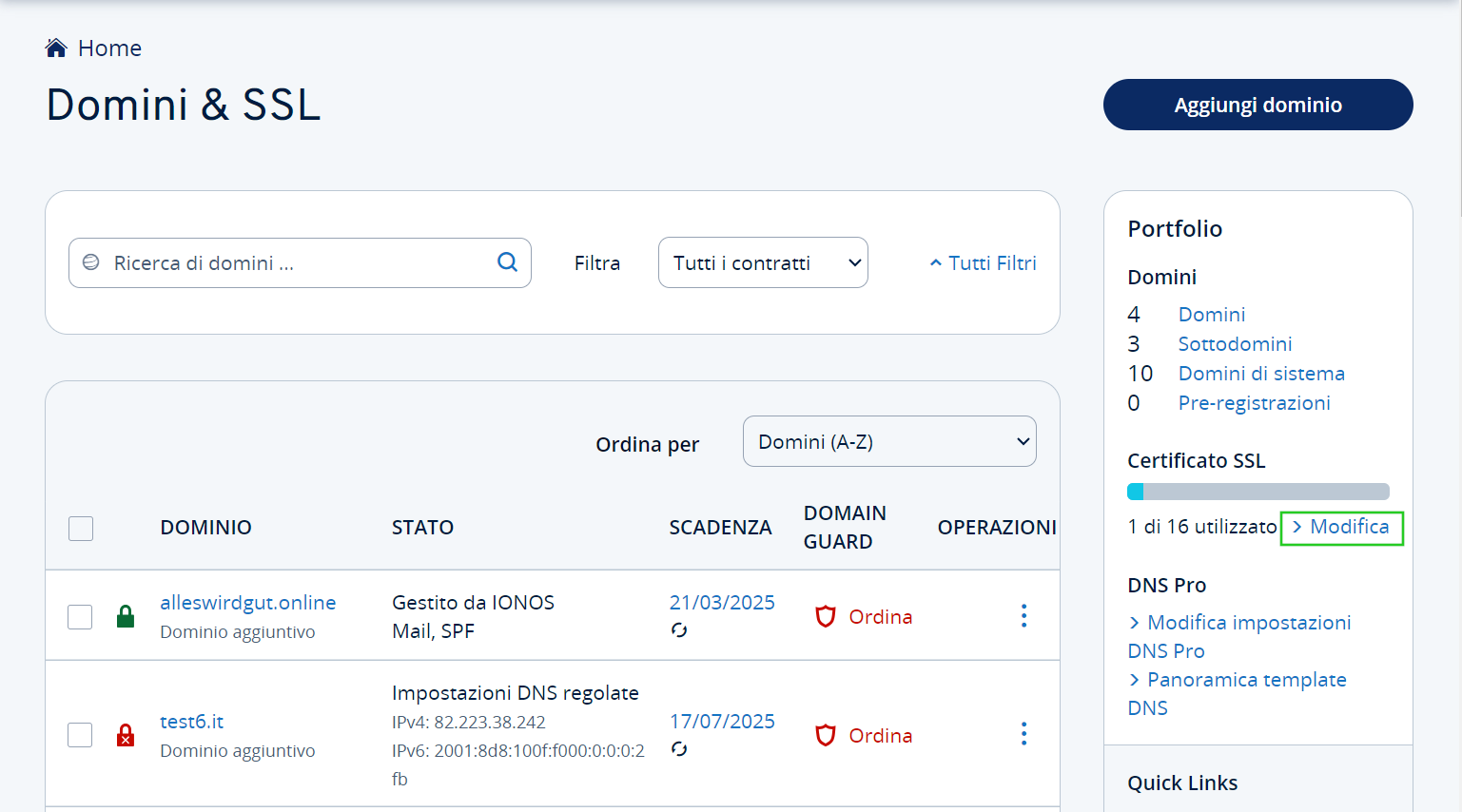Screen dimensions: 1462x812
Task: Click red padlock icon for test6.it
Action: click(126, 735)
